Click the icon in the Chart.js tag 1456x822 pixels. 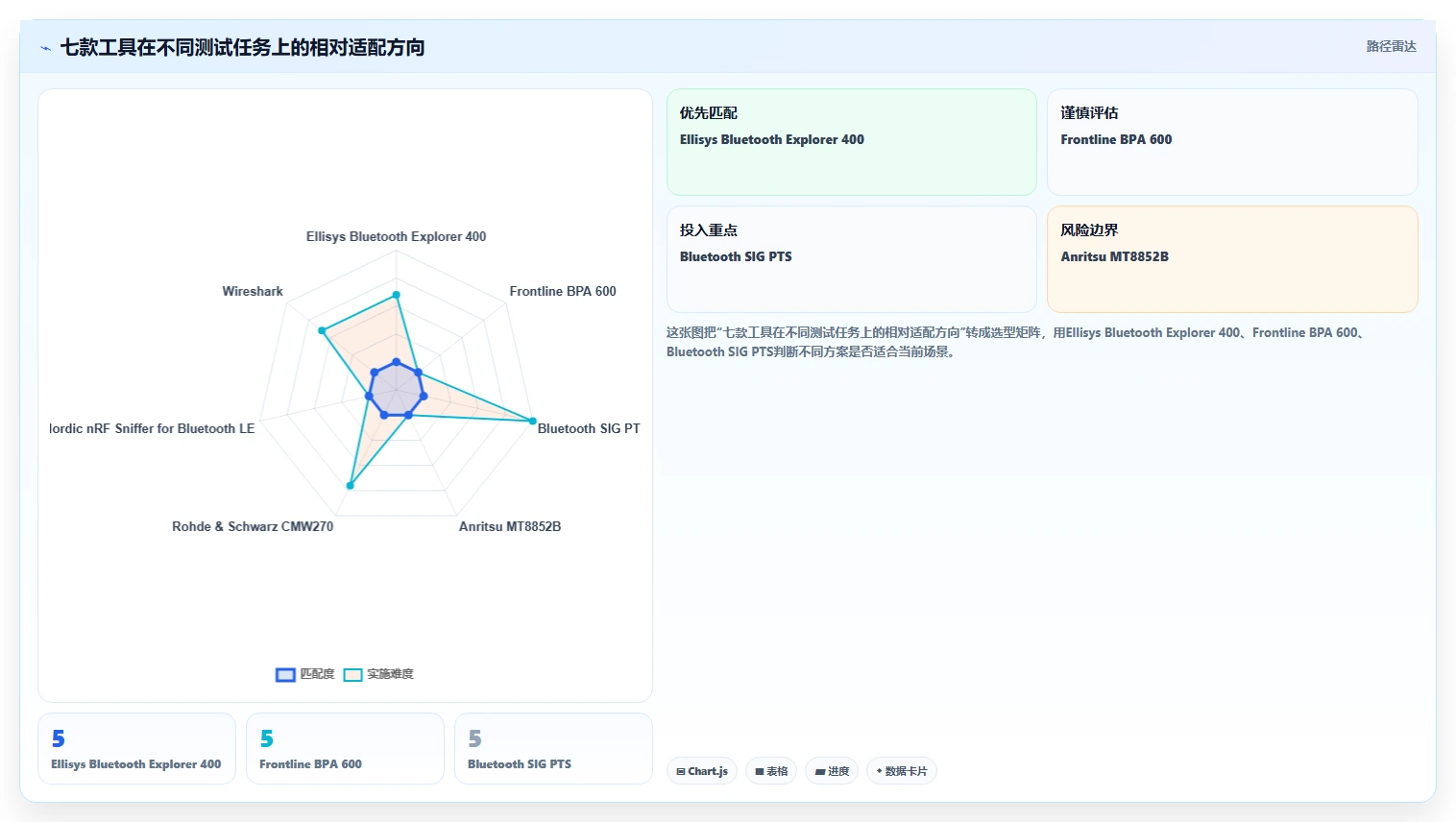tap(681, 771)
